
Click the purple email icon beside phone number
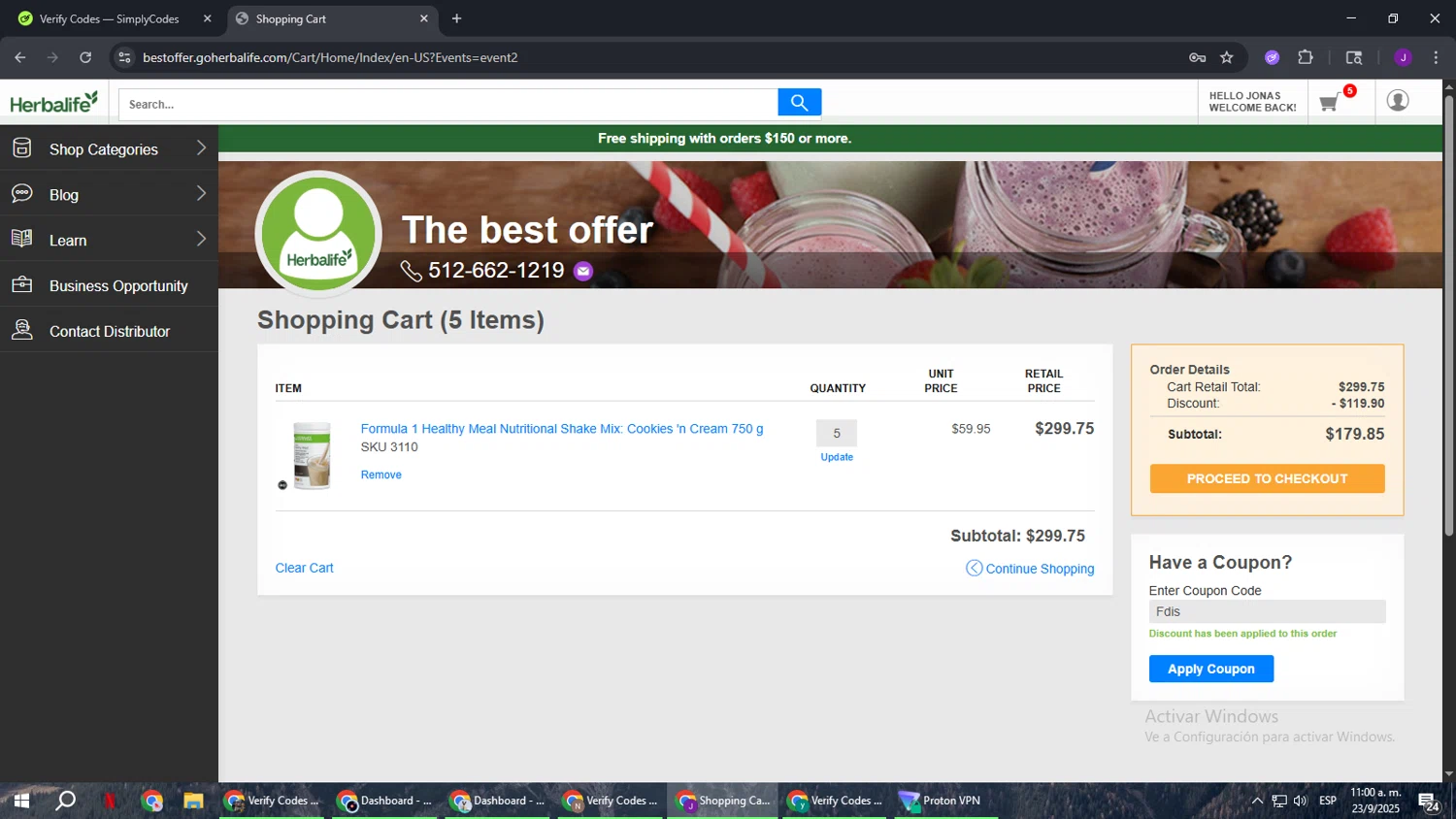tap(583, 271)
